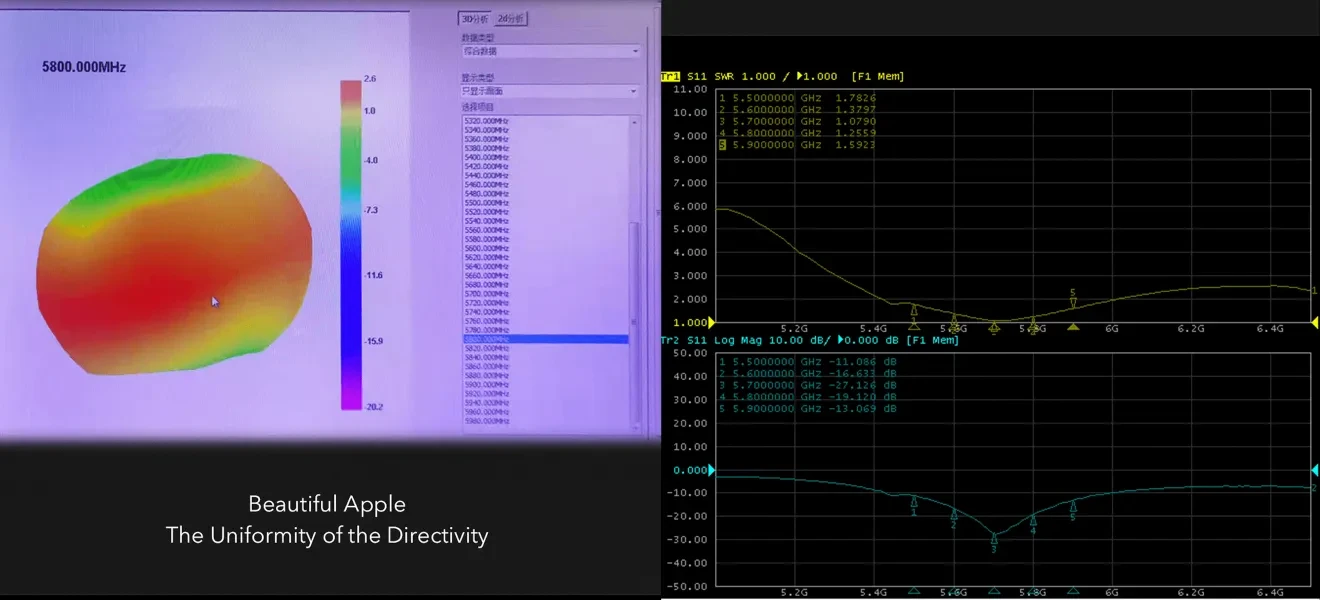This screenshot has height=600, width=1320.
Task: Open the data type dropdown
Action: click(x=635, y=51)
